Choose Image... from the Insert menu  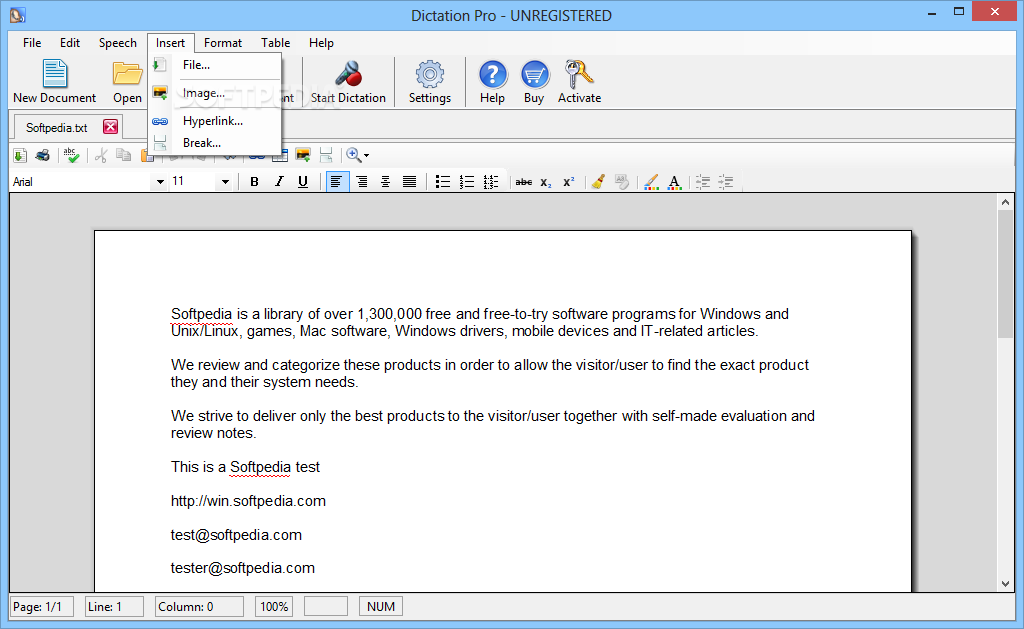pos(215,93)
